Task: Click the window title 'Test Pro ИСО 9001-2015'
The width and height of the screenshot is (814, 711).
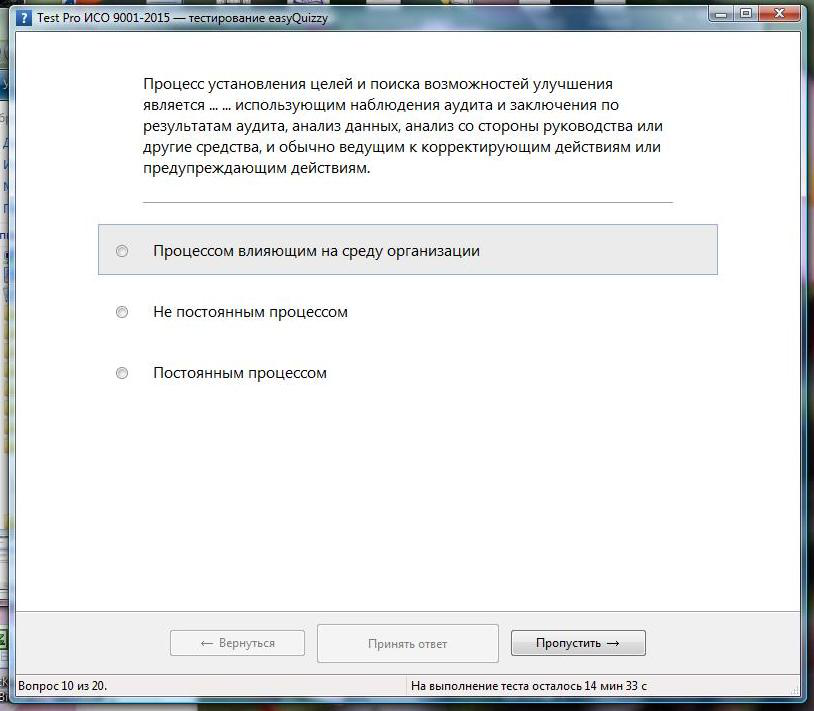Action: coord(103,18)
